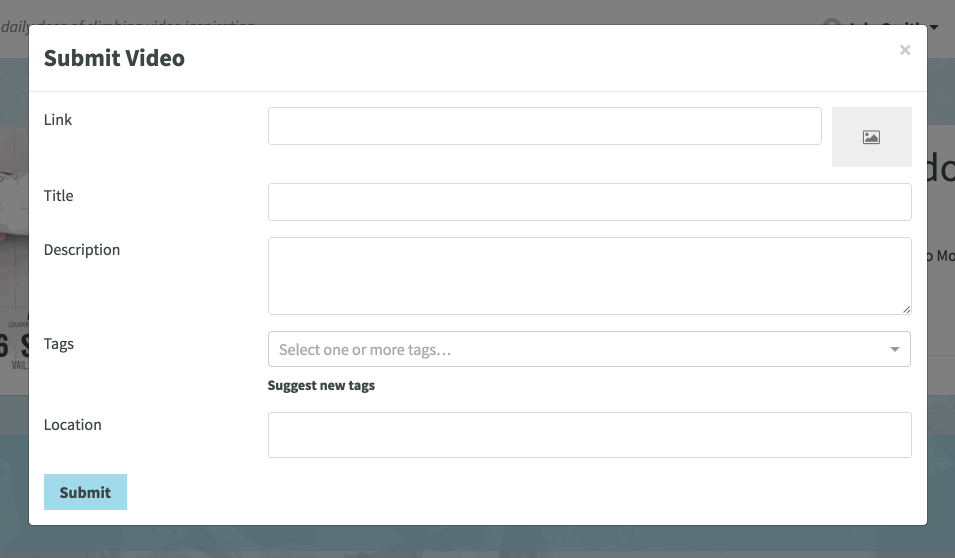Click the Tags dropdown arrow
This screenshot has width=955, height=558.
pos(895,349)
